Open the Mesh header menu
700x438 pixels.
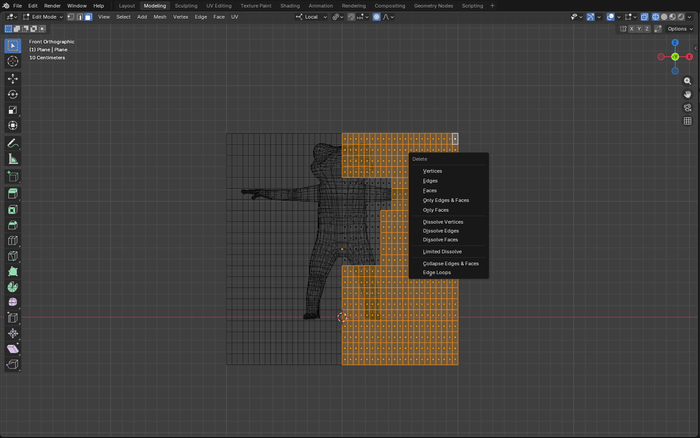point(160,17)
